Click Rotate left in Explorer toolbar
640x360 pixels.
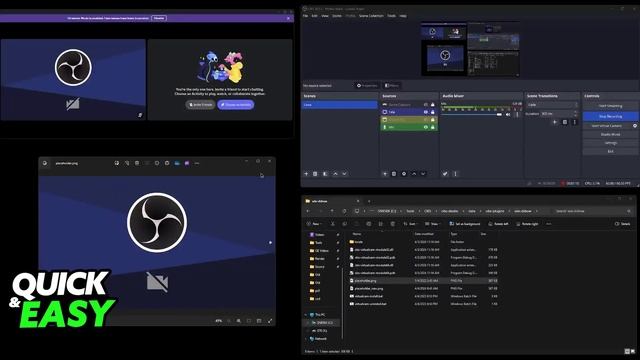[498, 224]
